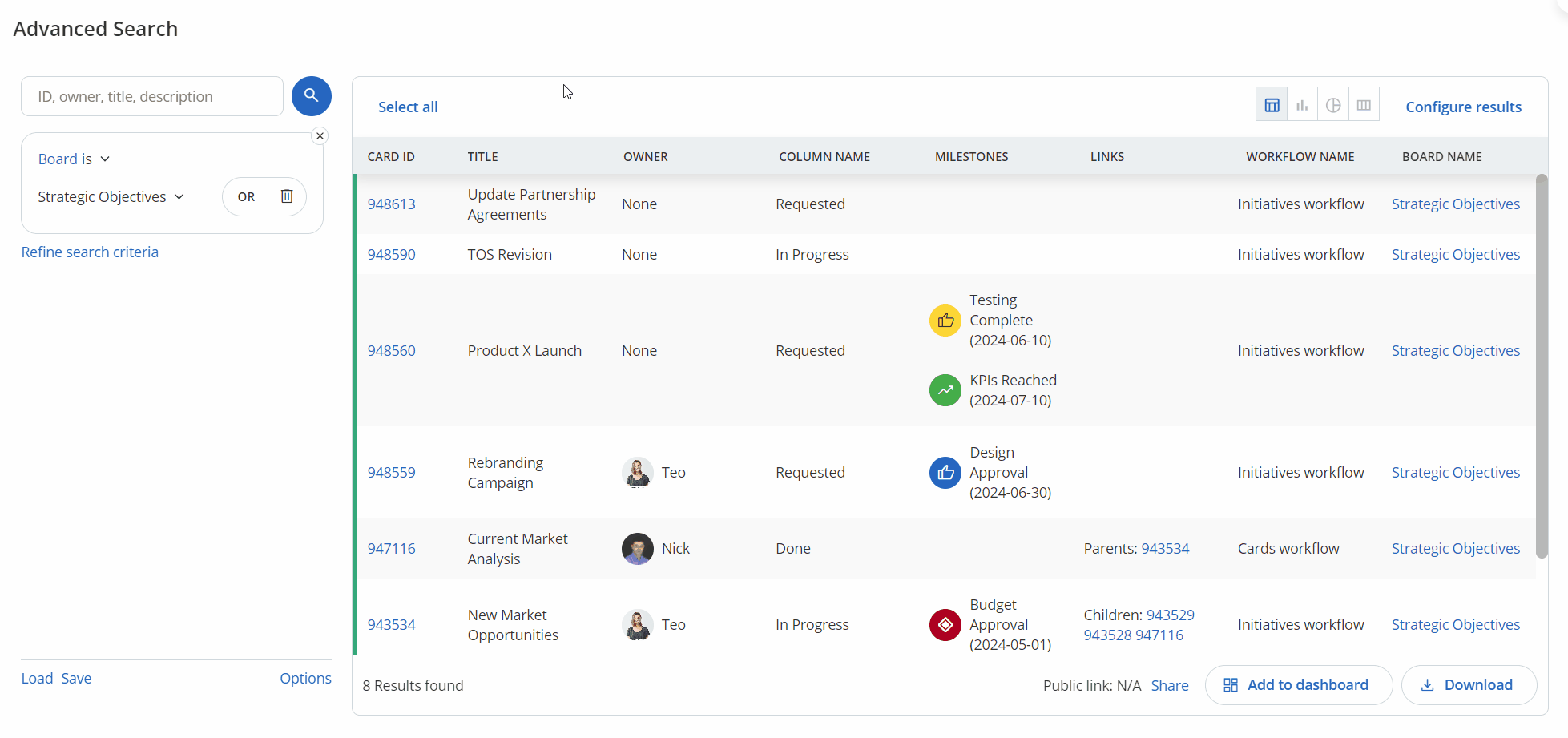Open parent link 943534 on card 947116
This screenshot has width=1568, height=738.
(x=1165, y=548)
